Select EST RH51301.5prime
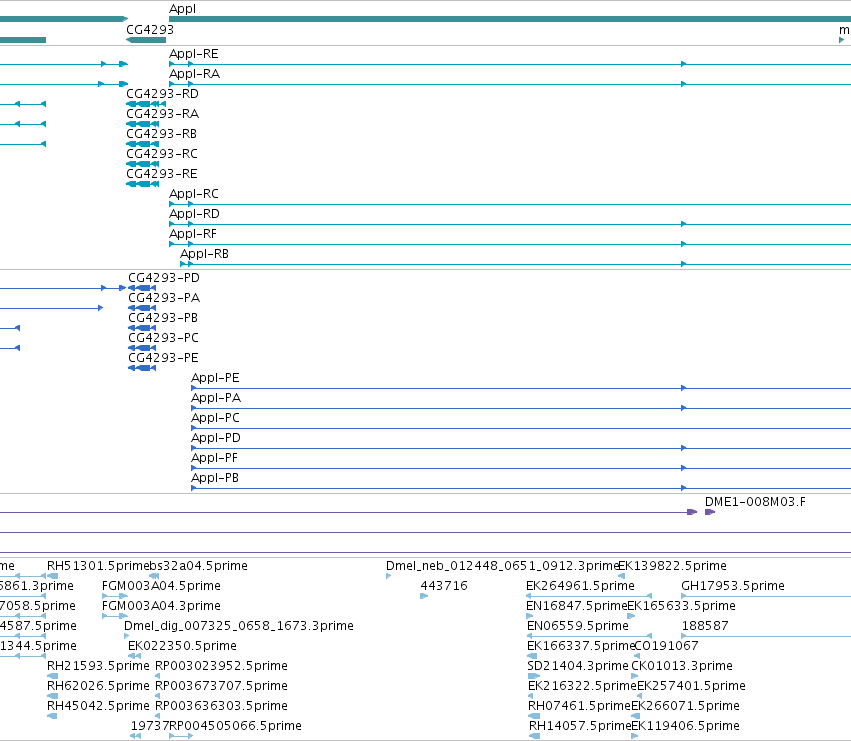This screenshot has width=851, height=741. coord(98,566)
